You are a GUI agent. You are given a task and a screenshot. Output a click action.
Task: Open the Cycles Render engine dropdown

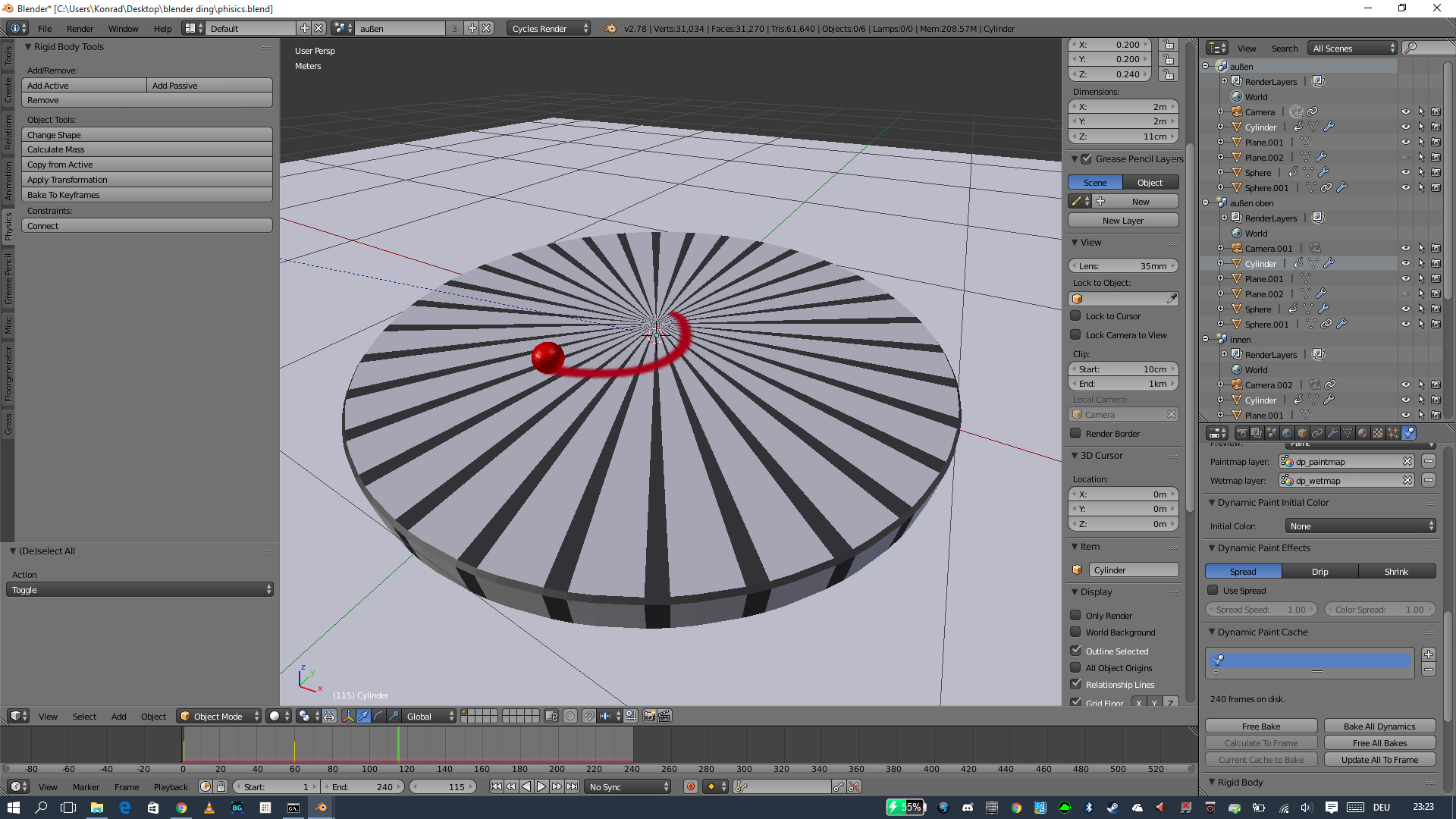(x=548, y=28)
